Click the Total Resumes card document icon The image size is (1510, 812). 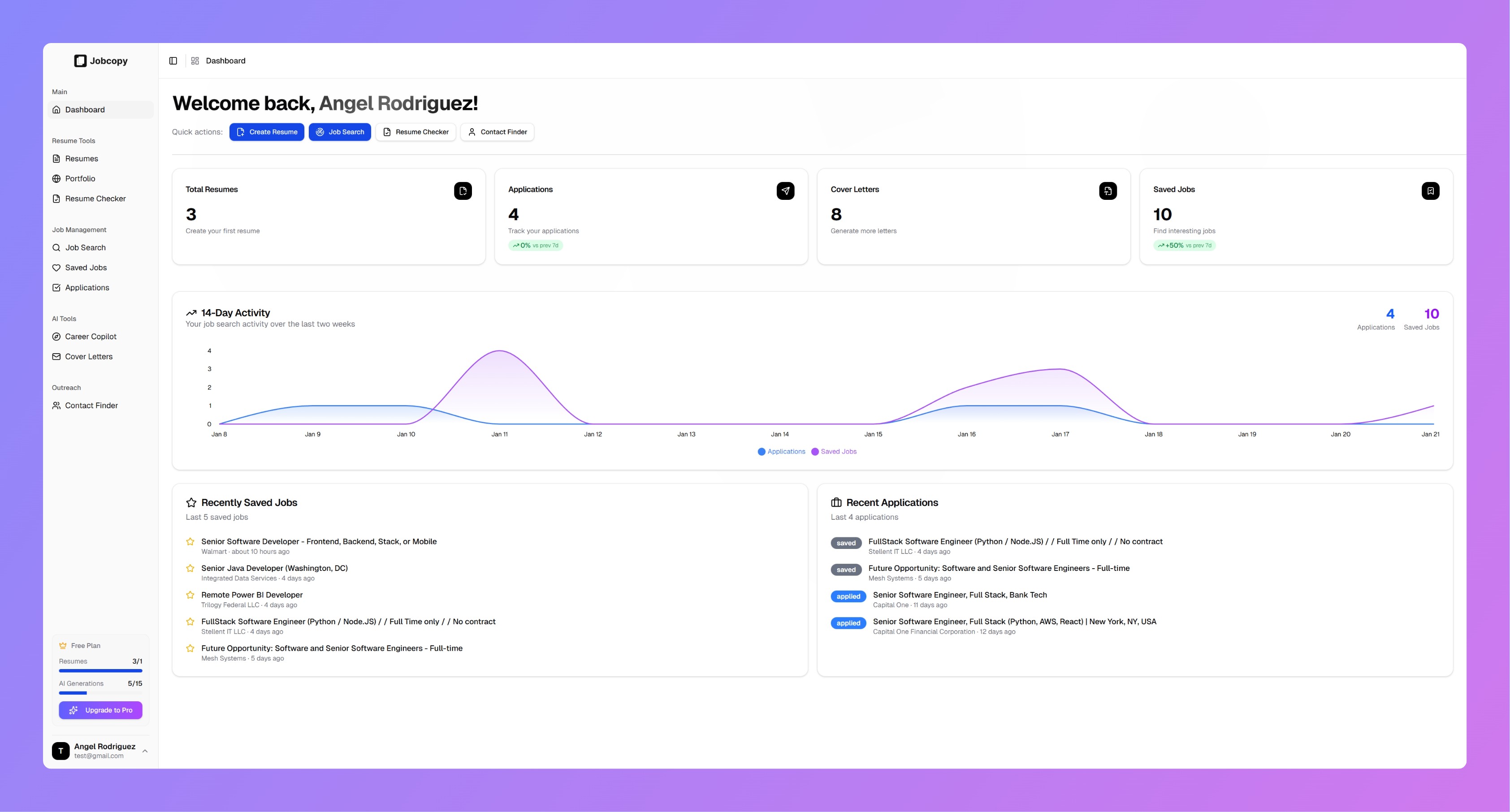pos(463,190)
